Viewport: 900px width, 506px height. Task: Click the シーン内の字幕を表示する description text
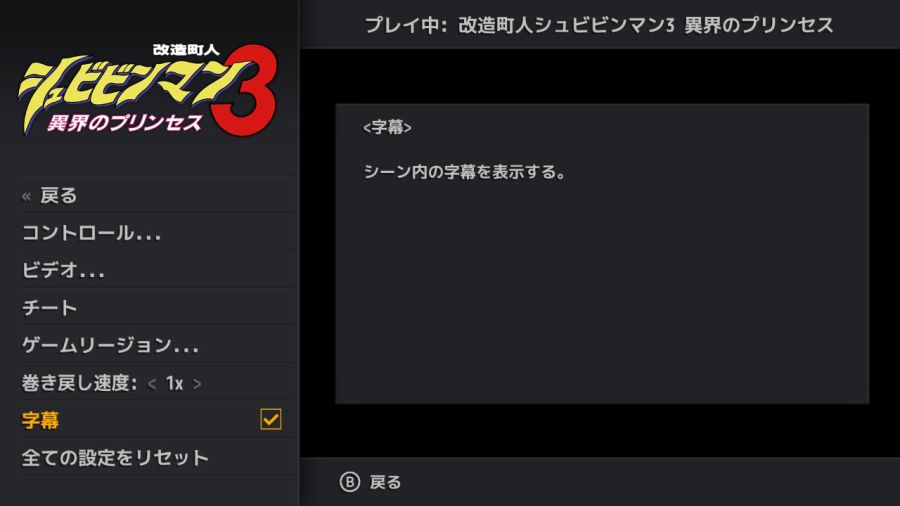pyautogui.click(x=464, y=172)
